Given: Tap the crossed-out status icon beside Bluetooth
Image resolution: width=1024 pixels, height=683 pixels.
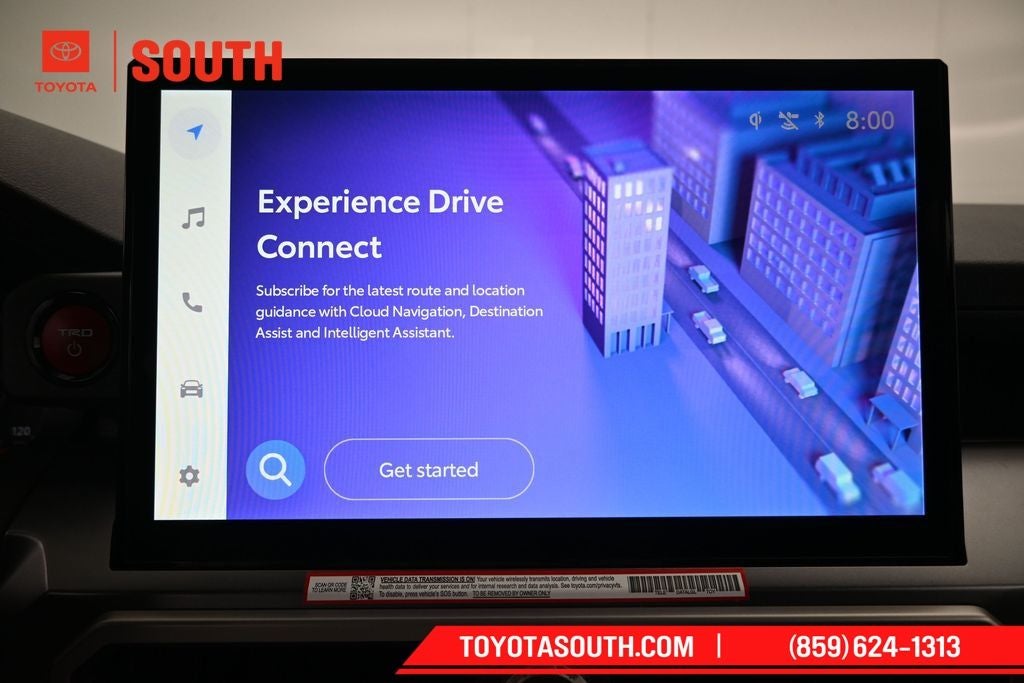Looking at the screenshot, I should 789,120.
